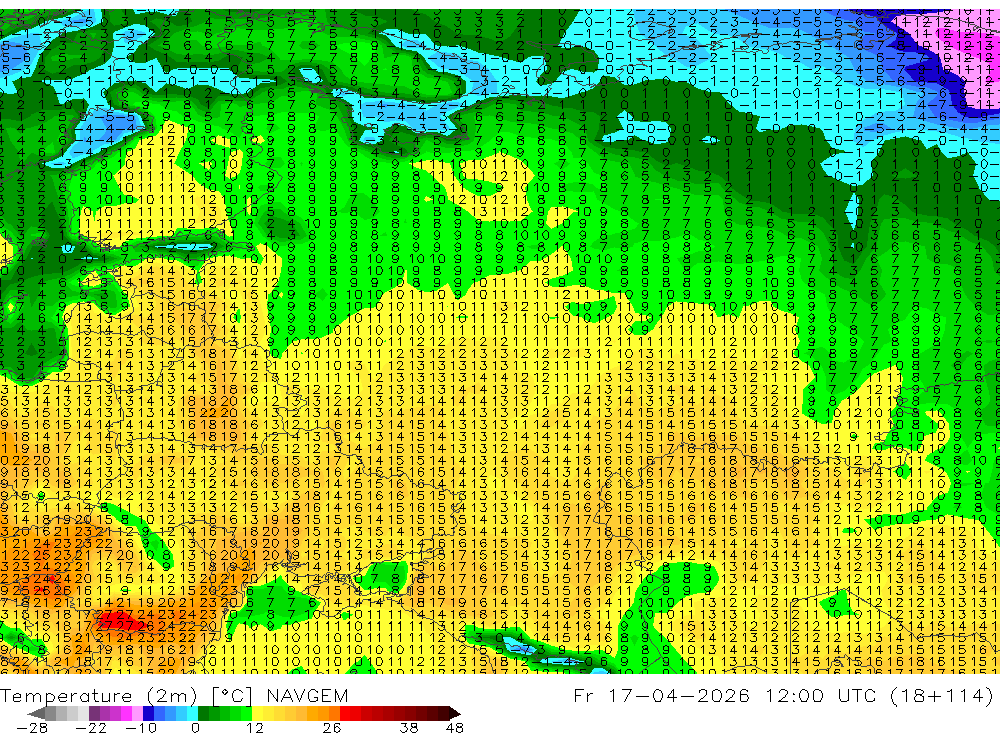Click the dark green legend swatch after 0
The image size is (1000, 733).
pyautogui.click(x=203, y=713)
